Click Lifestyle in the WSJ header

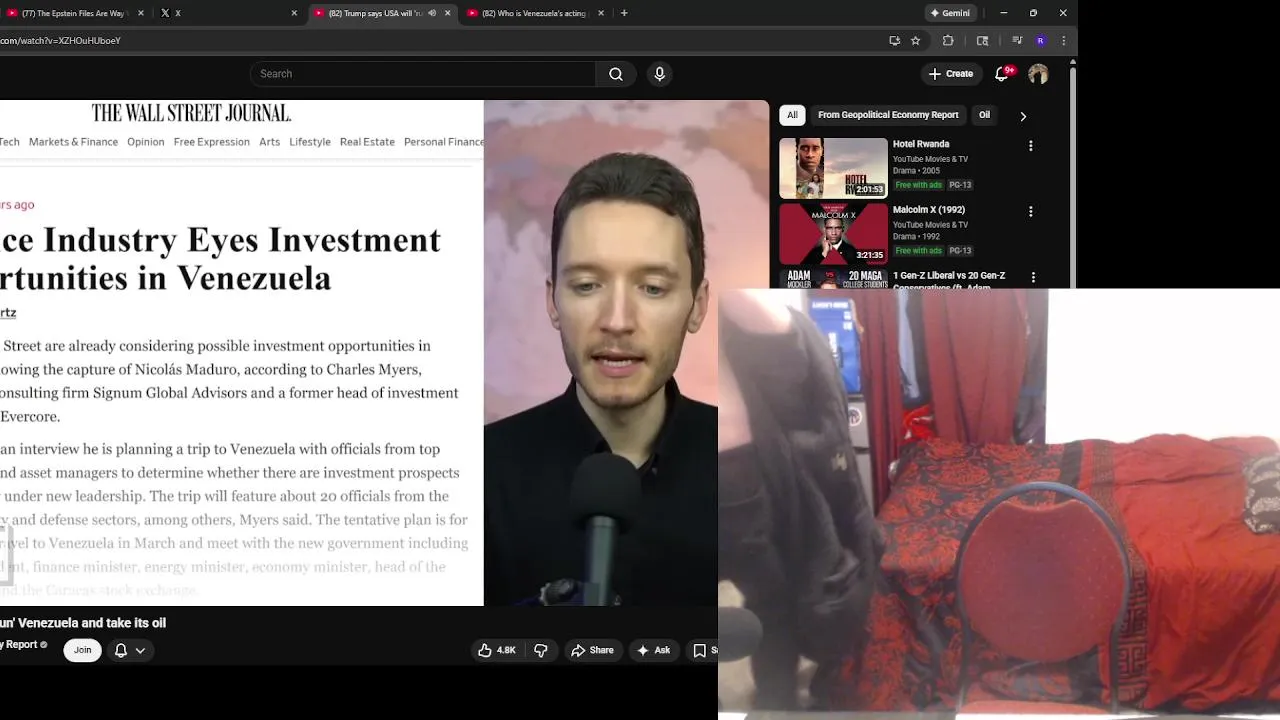point(310,142)
